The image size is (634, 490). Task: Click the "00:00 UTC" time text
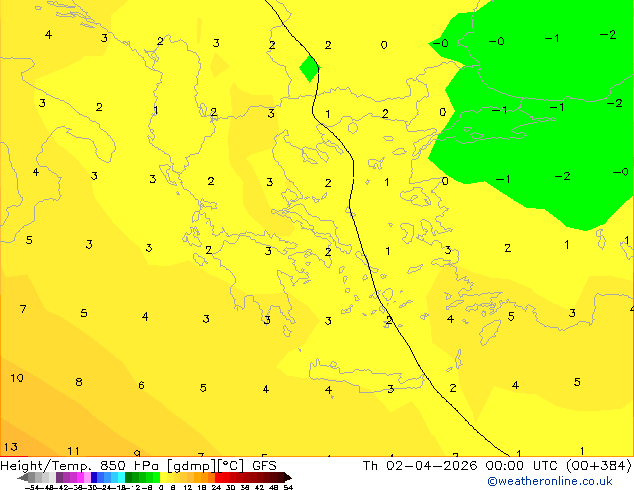523,466
